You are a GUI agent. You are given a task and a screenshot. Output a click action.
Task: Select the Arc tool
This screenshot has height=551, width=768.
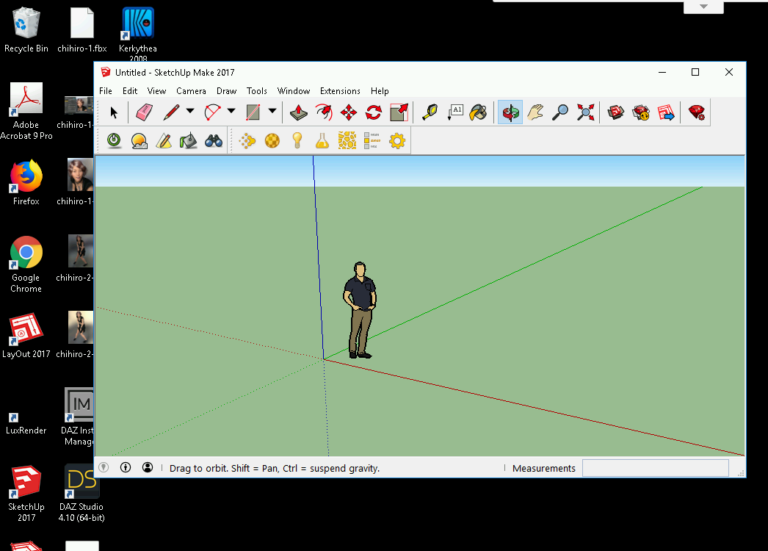[213, 113]
